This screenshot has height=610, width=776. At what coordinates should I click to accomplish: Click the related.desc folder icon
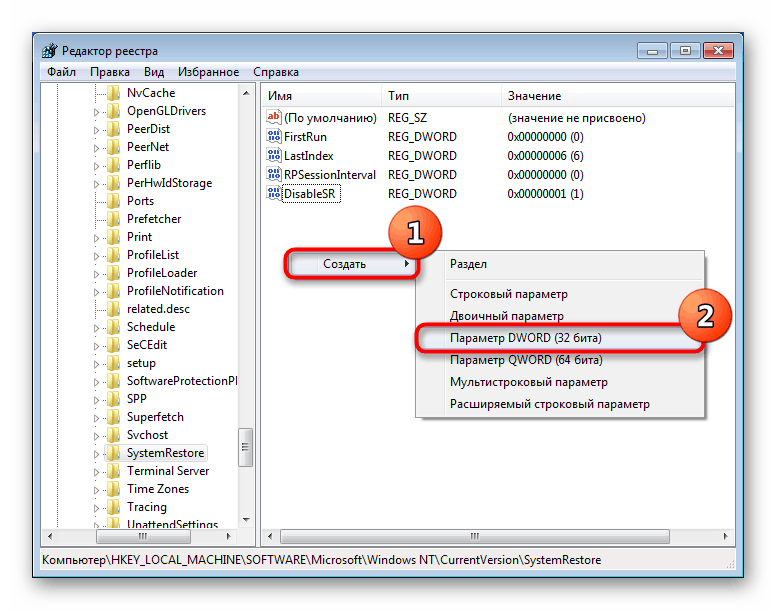click(114, 309)
